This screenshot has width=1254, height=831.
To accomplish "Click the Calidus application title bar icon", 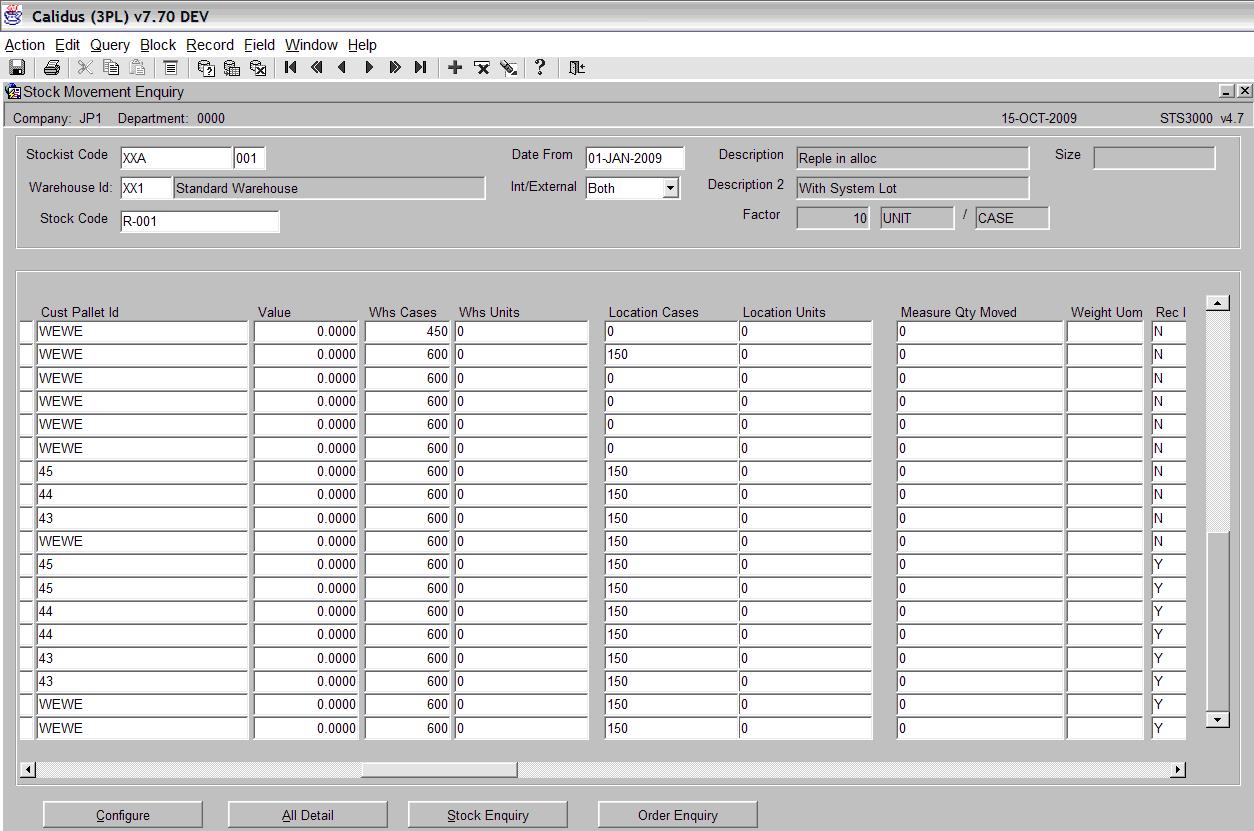I will point(14,16).
